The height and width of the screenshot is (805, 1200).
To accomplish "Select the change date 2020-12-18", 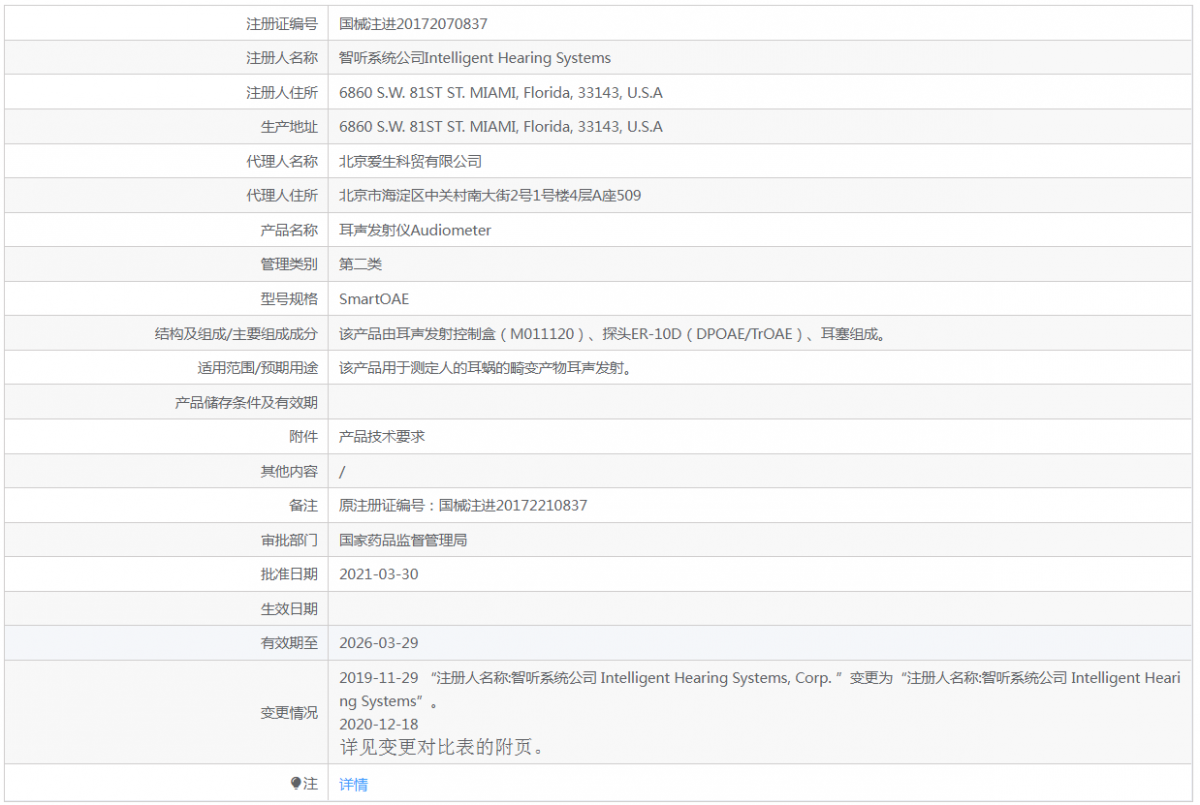I will pyautogui.click(x=379, y=724).
